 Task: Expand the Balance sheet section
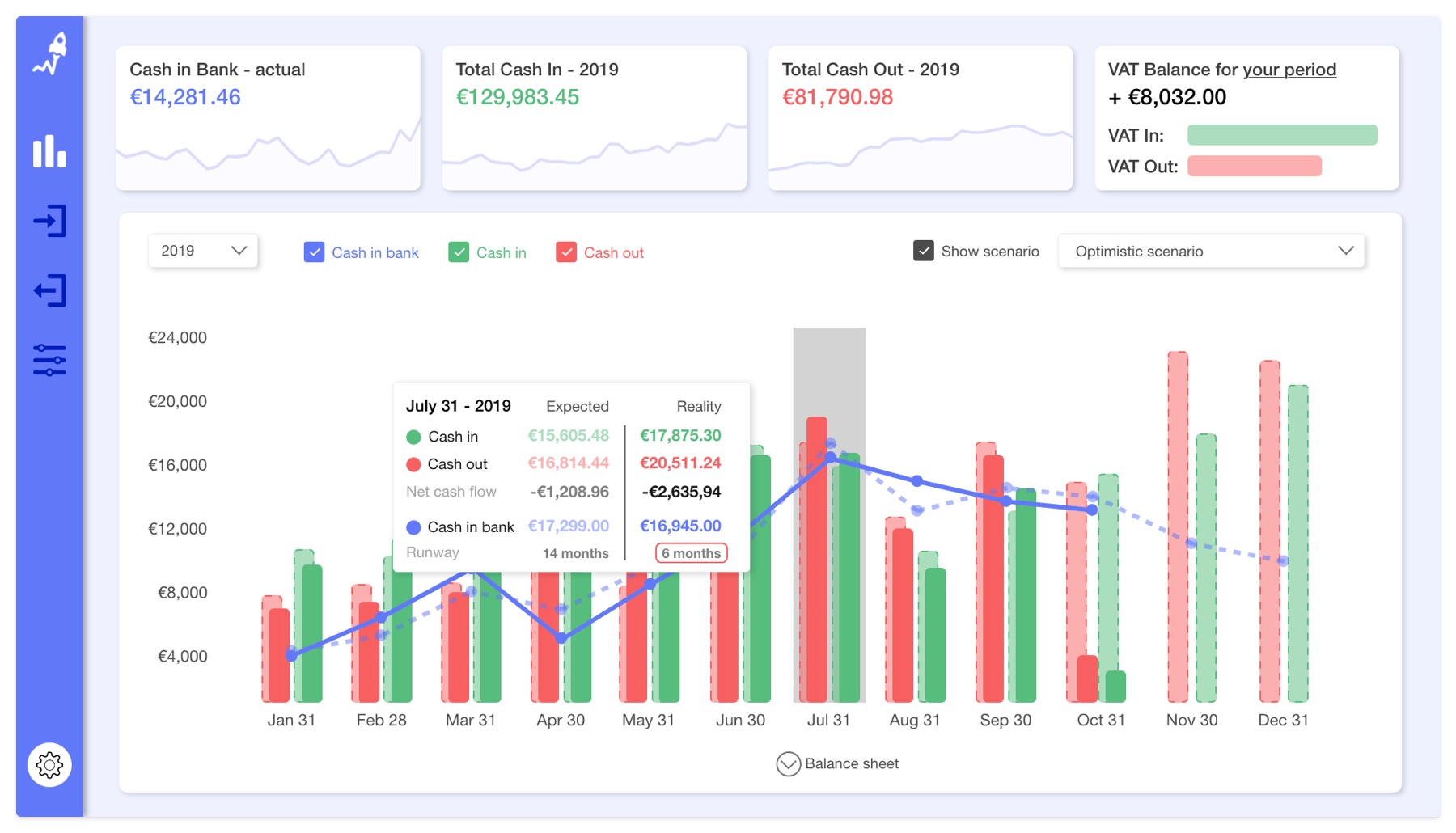[837, 763]
